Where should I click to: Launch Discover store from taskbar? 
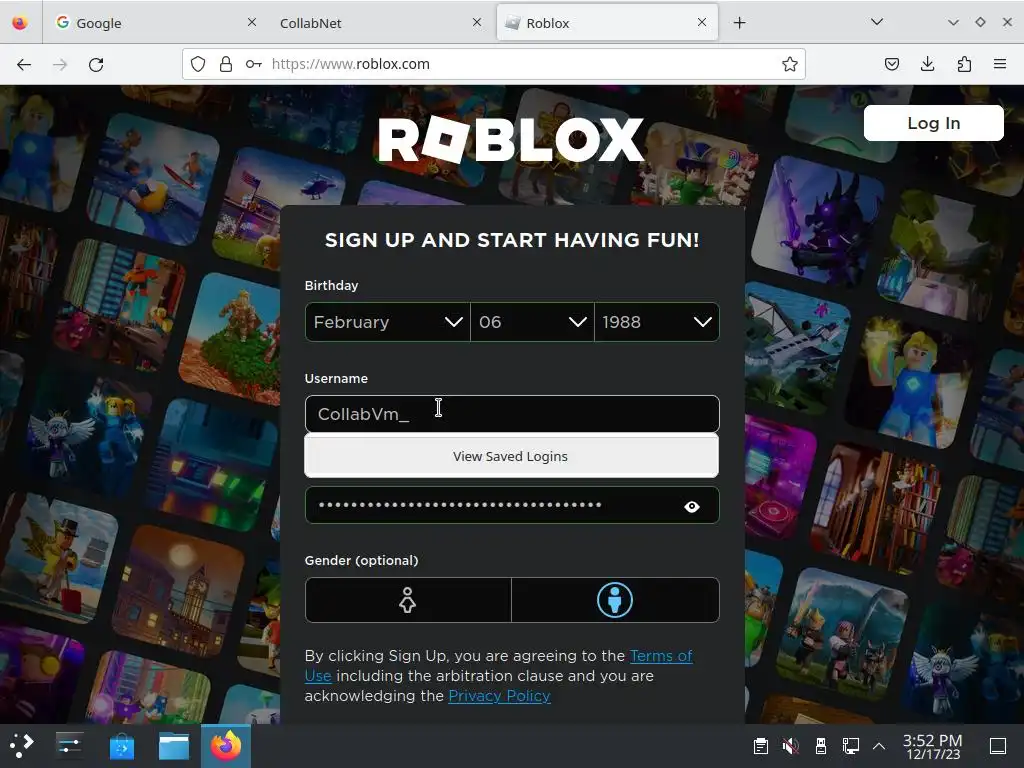(x=121, y=745)
